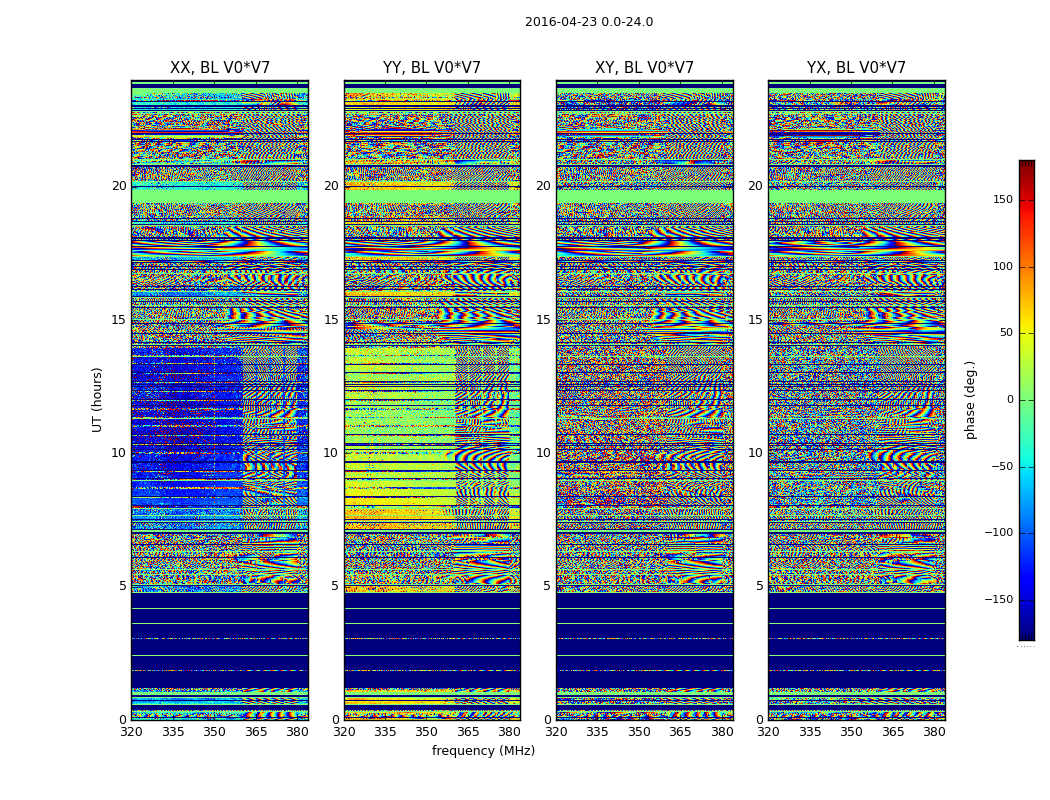Click y-axis tick "10" of the YX panel
Screen dimensions: 1050x800
(756, 453)
